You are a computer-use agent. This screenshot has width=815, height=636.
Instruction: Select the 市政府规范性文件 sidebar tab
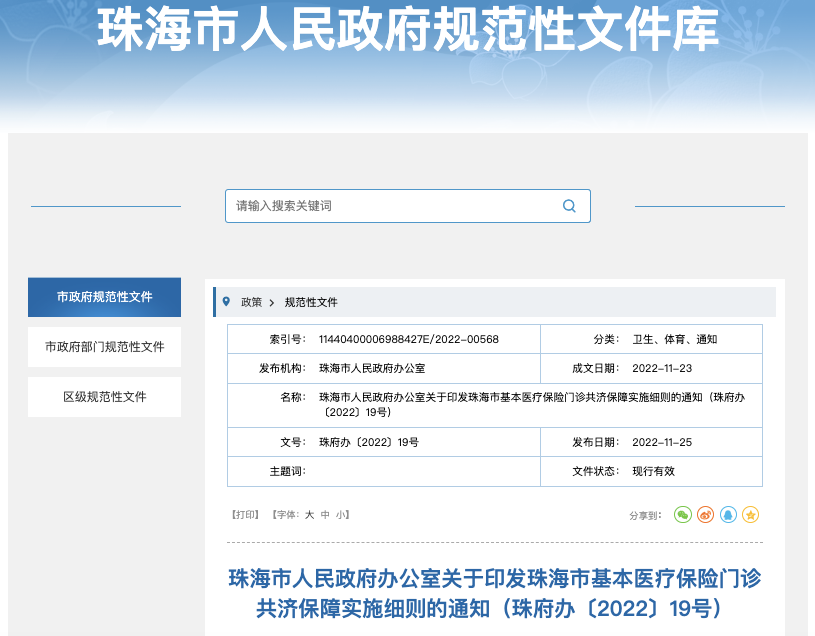(x=104, y=297)
